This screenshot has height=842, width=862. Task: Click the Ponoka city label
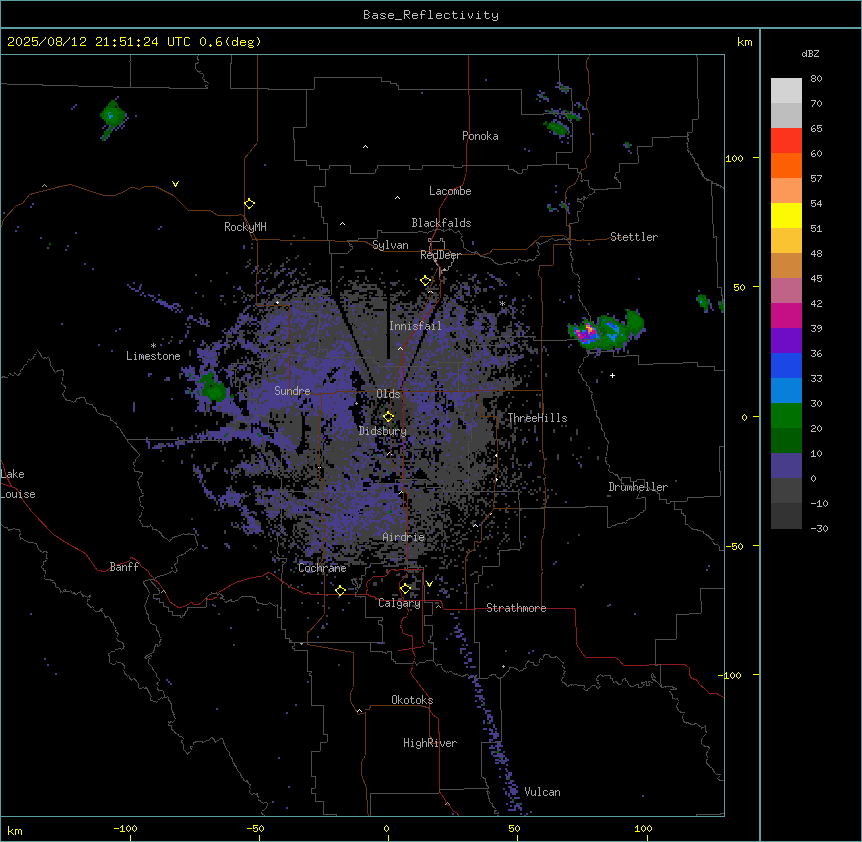pyautogui.click(x=480, y=136)
